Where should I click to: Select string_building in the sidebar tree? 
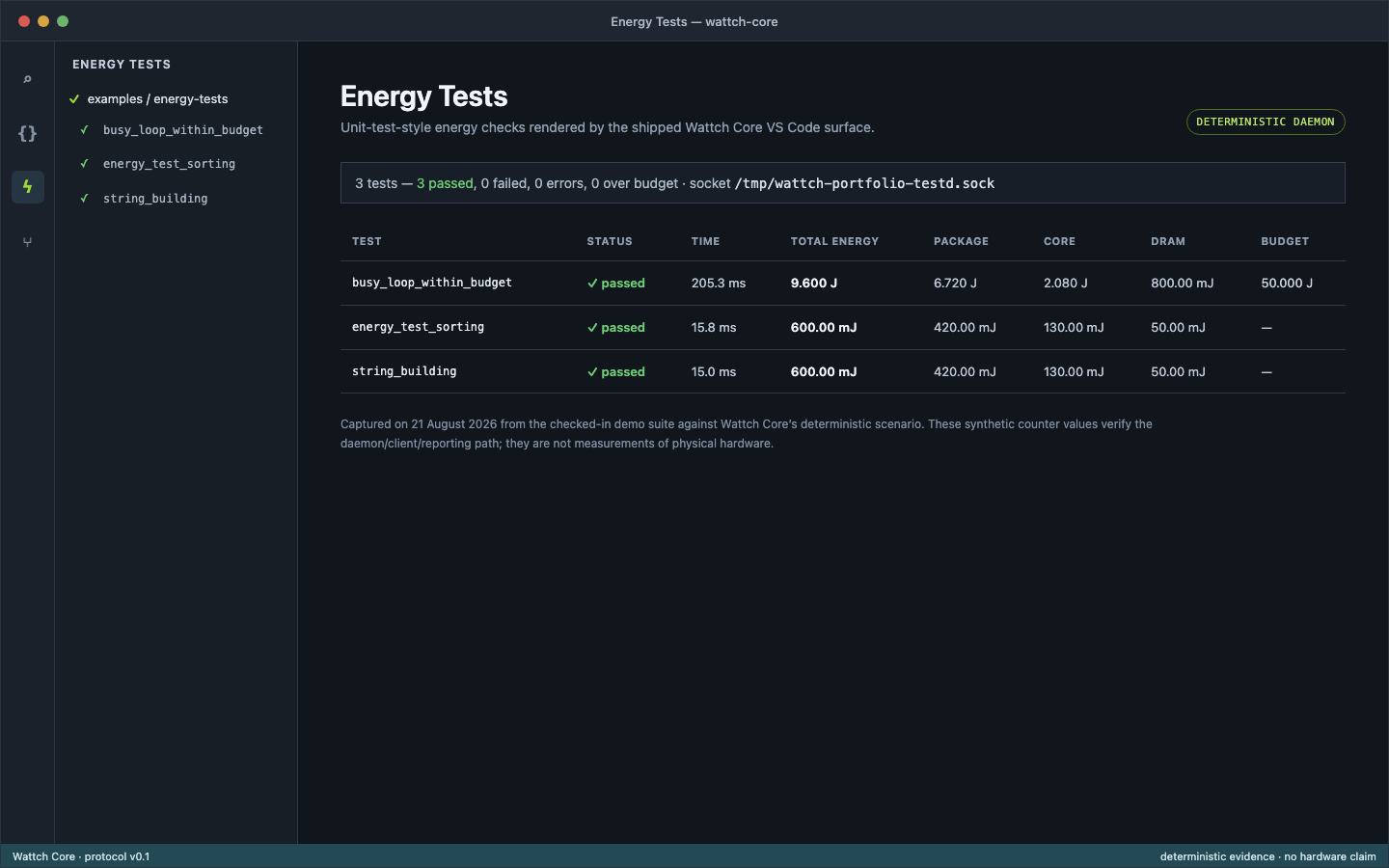(x=155, y=199)
